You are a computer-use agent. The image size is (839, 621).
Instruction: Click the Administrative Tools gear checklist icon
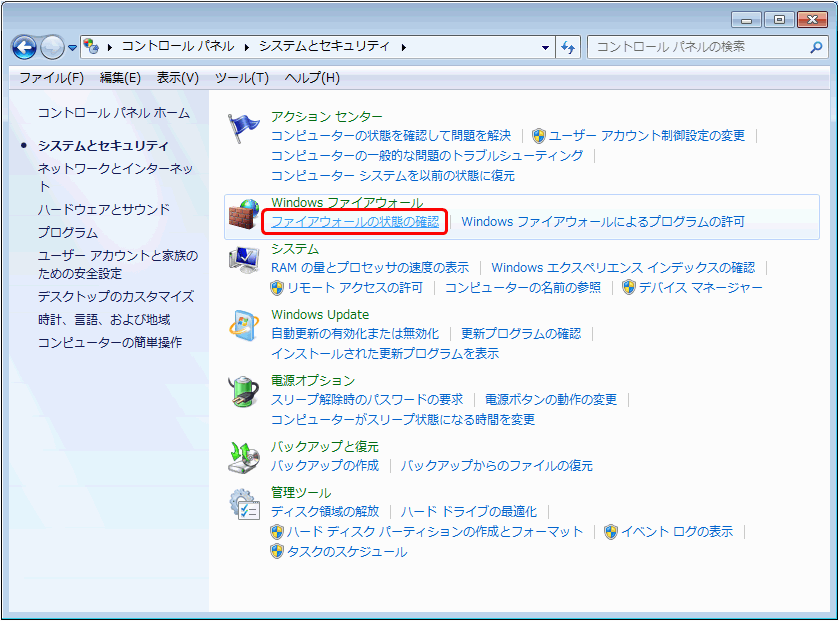245,504
